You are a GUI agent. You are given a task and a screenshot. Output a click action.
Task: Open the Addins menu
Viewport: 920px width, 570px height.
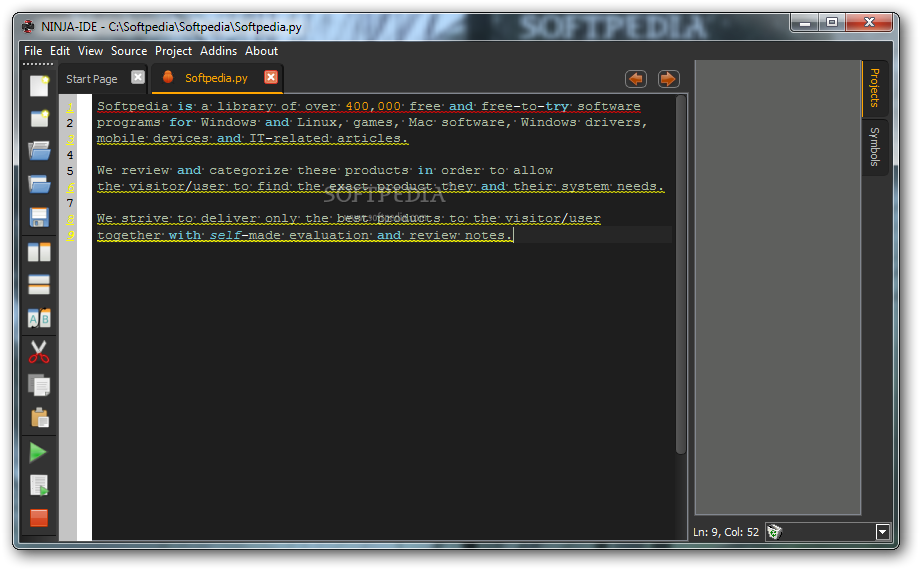[x=218, y=51]
